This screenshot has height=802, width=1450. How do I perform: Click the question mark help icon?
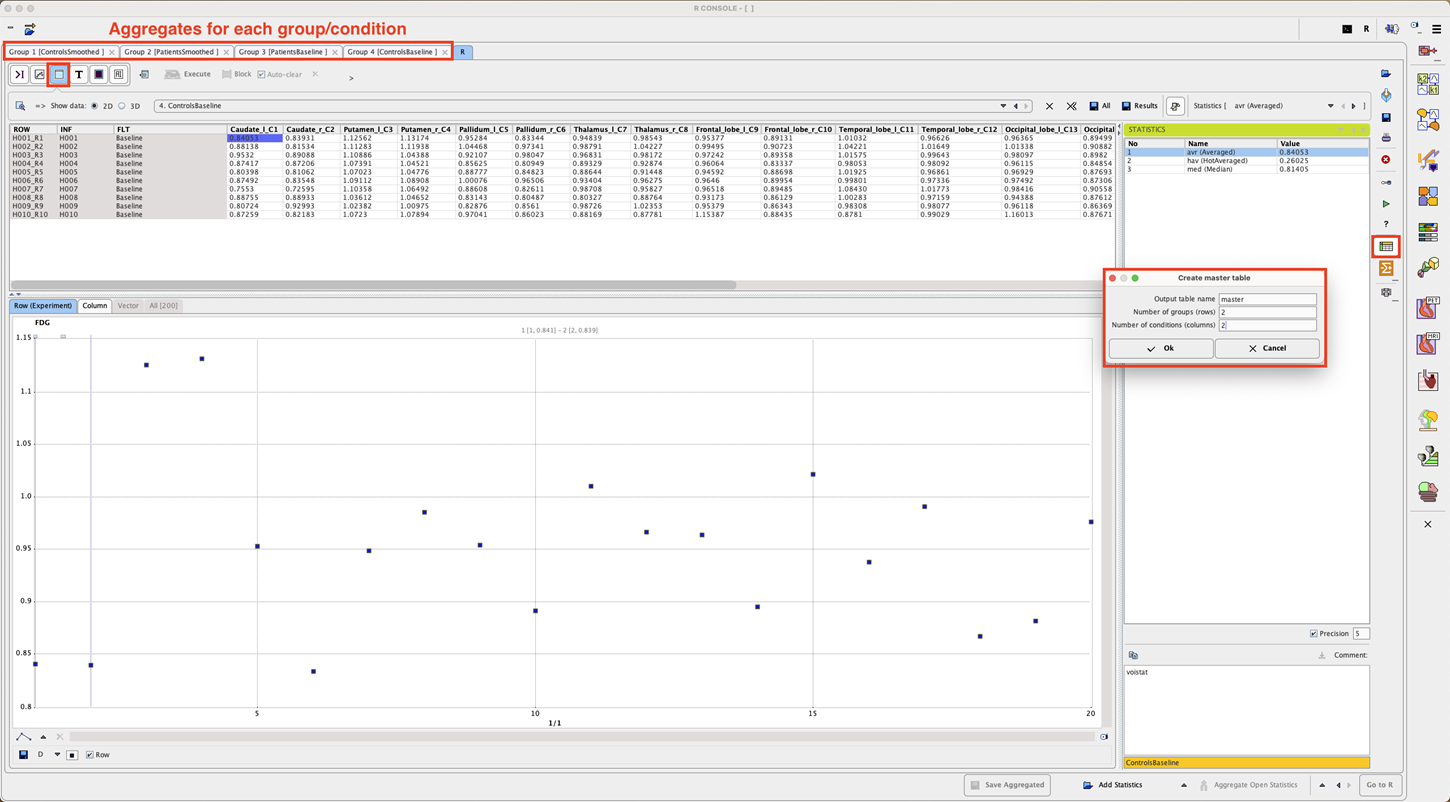[x=1386, y=224]
